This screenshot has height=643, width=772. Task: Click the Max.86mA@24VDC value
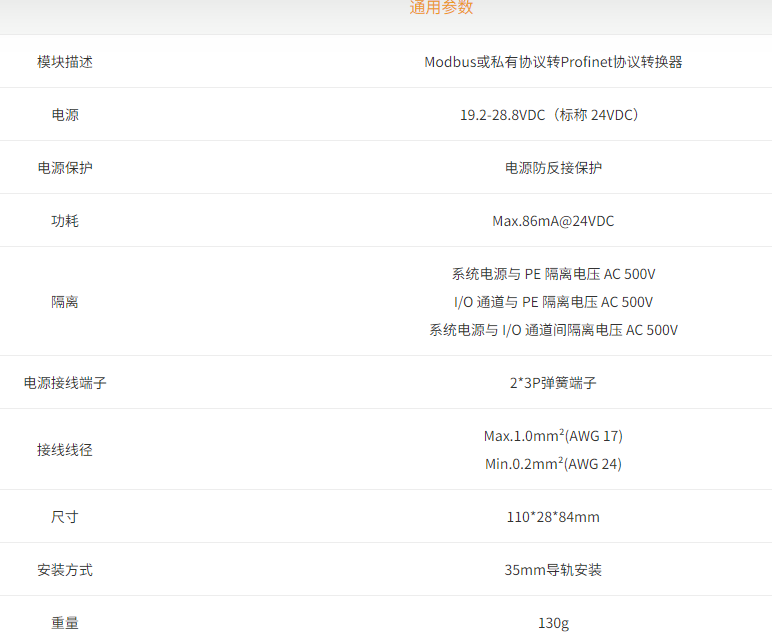(553, 221)
